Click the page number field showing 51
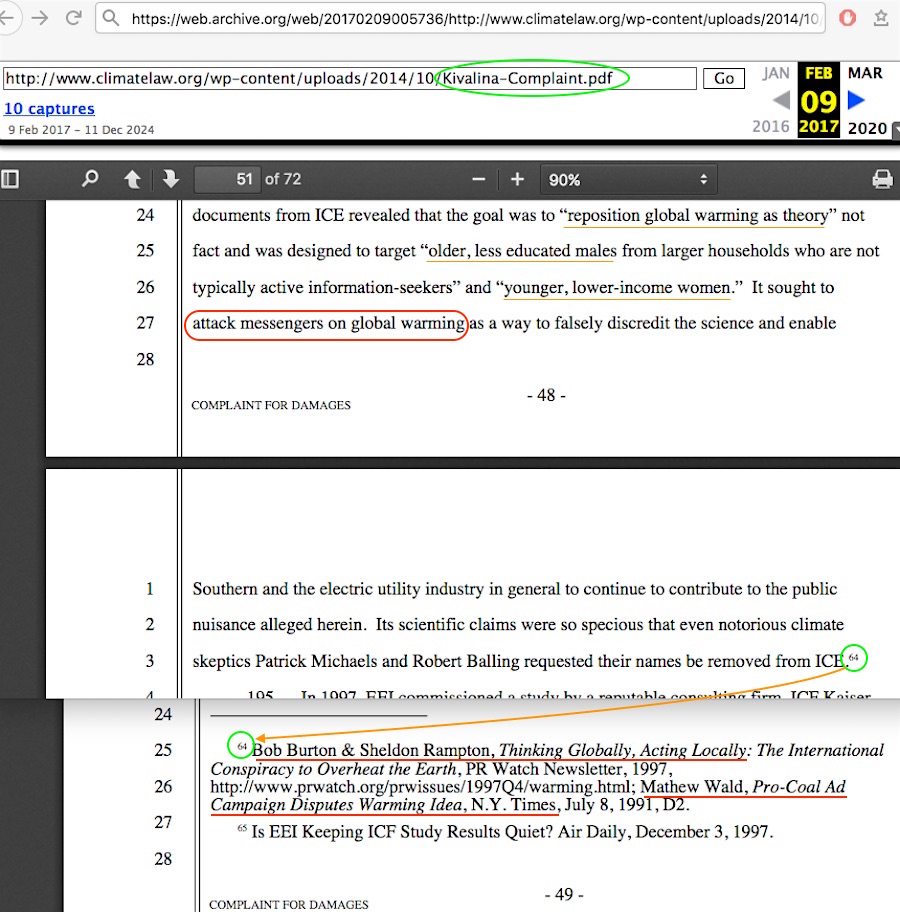The width and height of the screenshot is (900, 912). coord(228,179)
